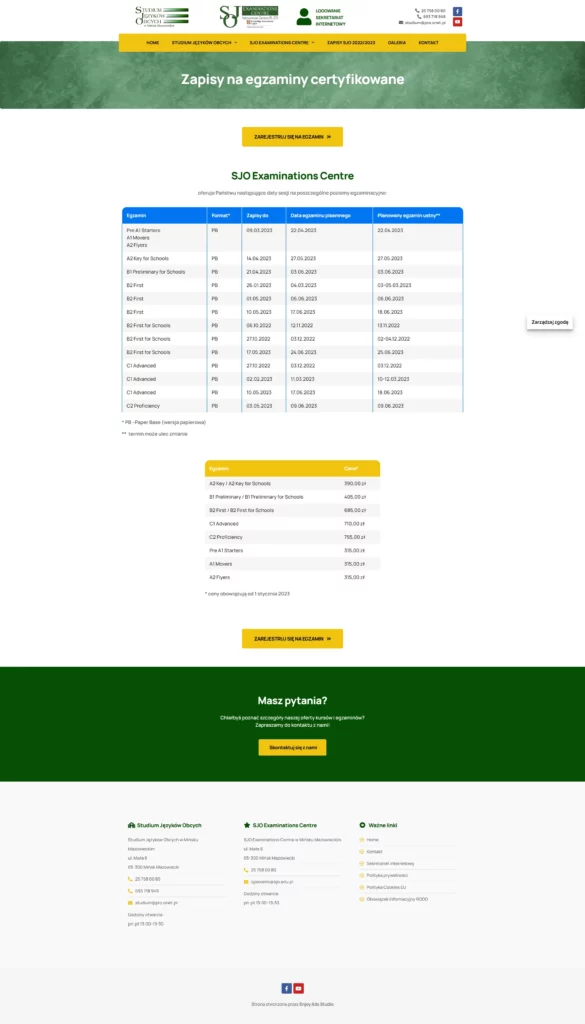Open the footer YouTube icon

[298, 988]
